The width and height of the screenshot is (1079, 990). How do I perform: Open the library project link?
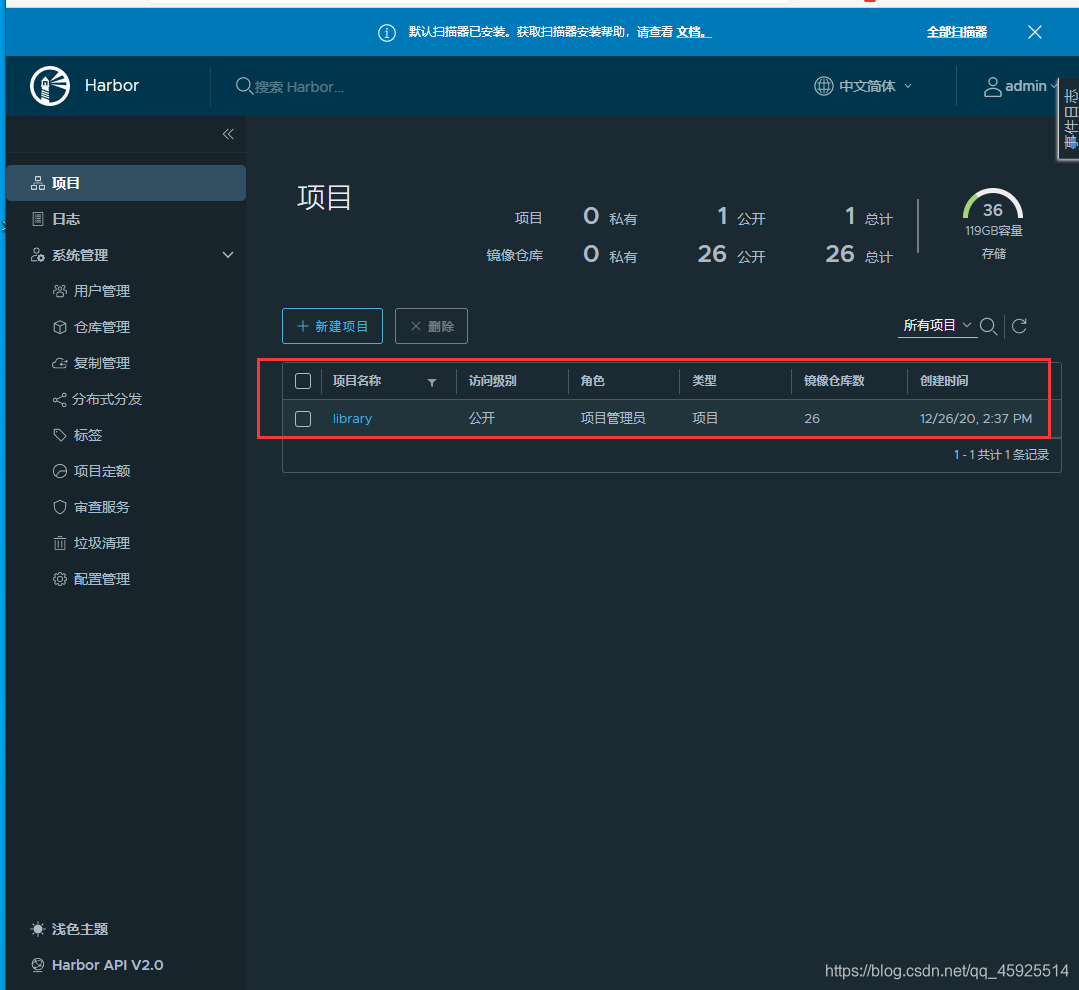pos(352,418)
